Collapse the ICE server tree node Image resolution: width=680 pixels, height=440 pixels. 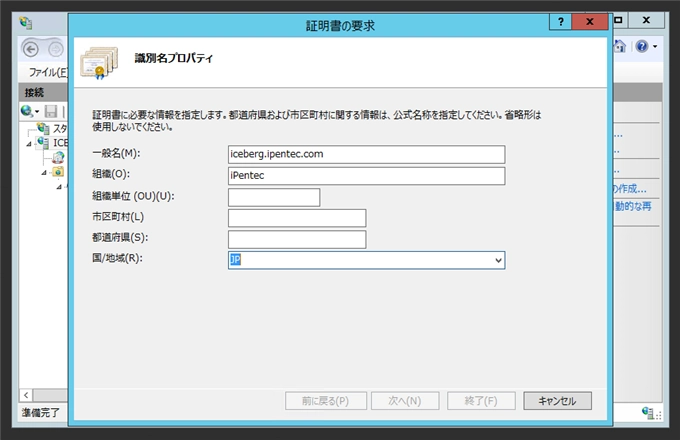tap(29, 143)
